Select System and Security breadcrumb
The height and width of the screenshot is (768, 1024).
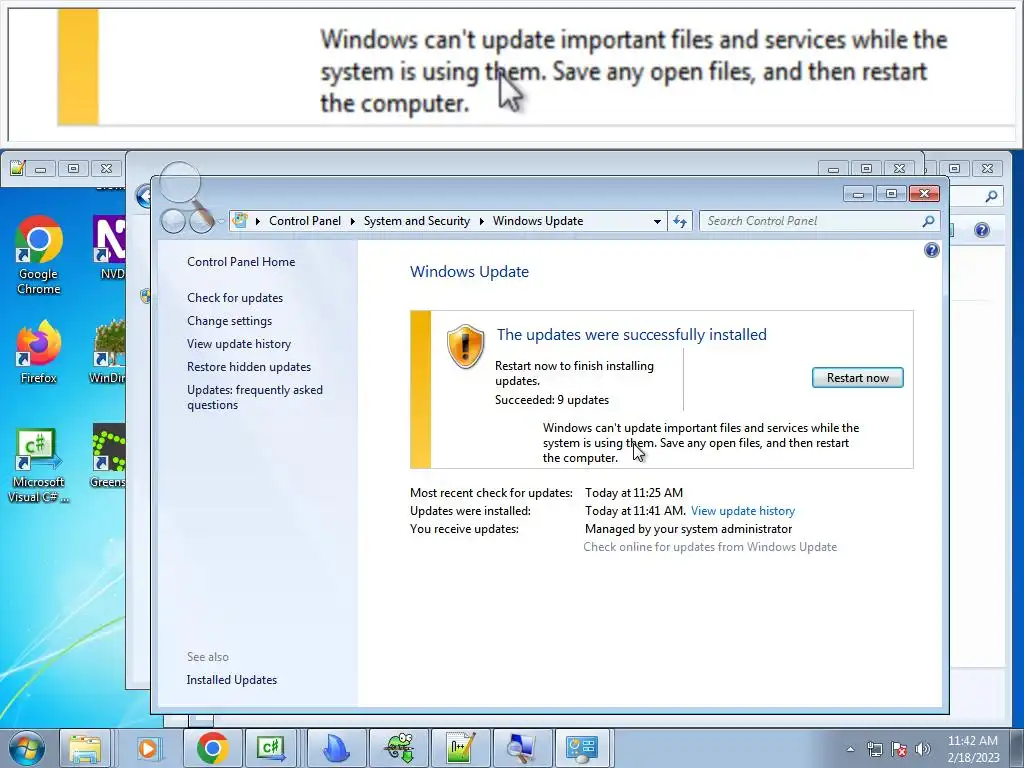click(x=417, y=221)
